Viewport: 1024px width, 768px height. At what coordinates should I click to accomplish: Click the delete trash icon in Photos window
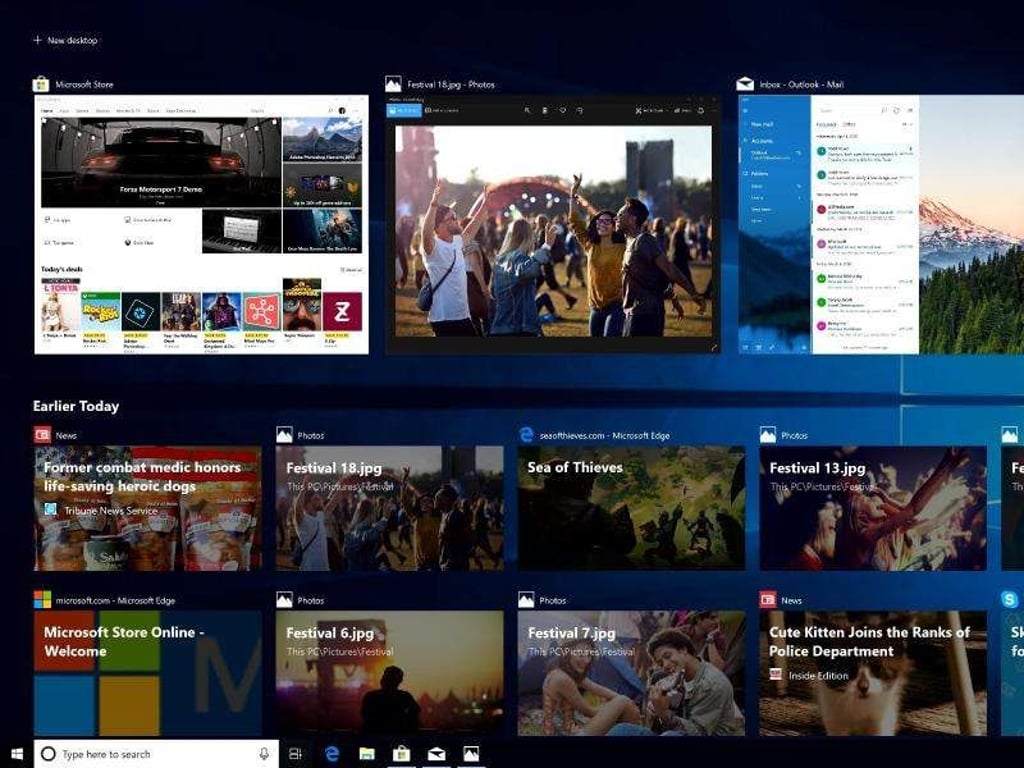pyautogui.click(x=545, y=110)
